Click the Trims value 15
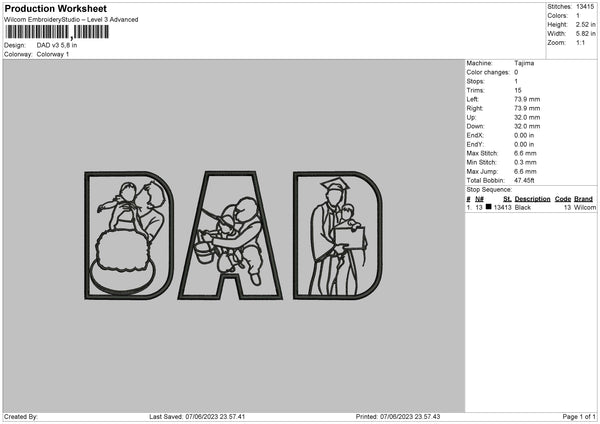 tap(518, 90)
